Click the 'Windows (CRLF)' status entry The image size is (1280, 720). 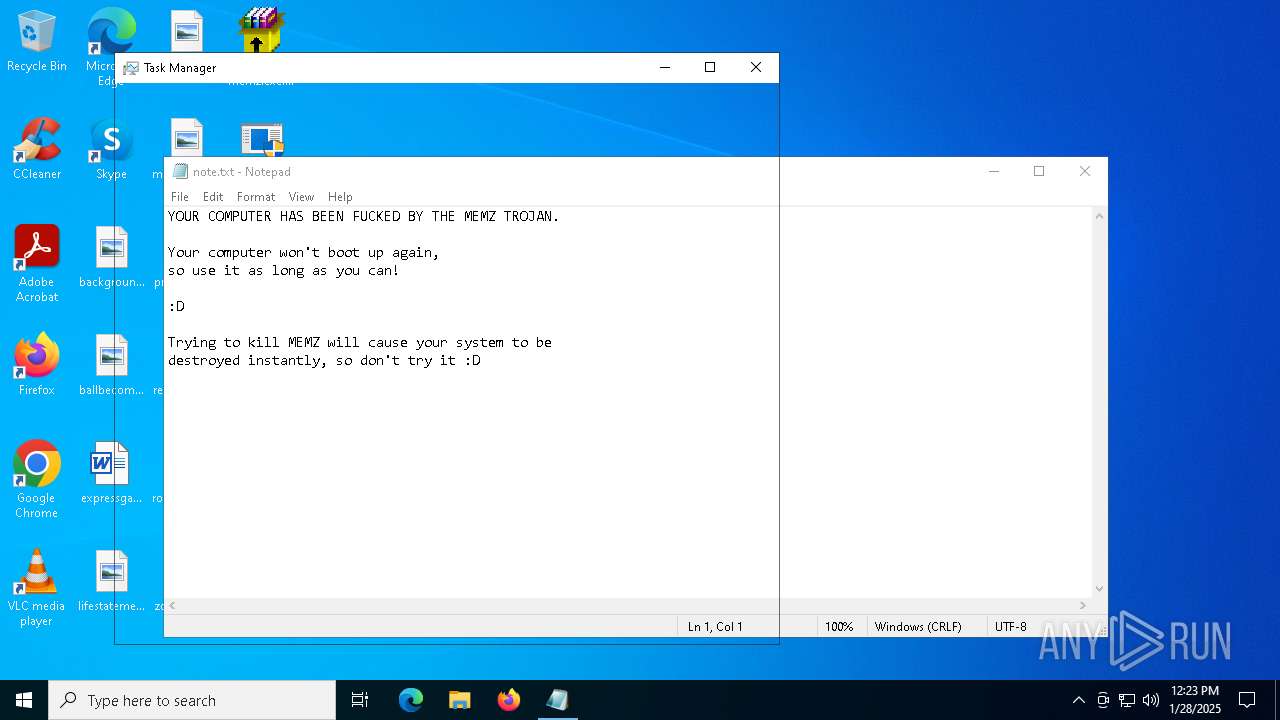pyautogui.click(x=918, y=627)
